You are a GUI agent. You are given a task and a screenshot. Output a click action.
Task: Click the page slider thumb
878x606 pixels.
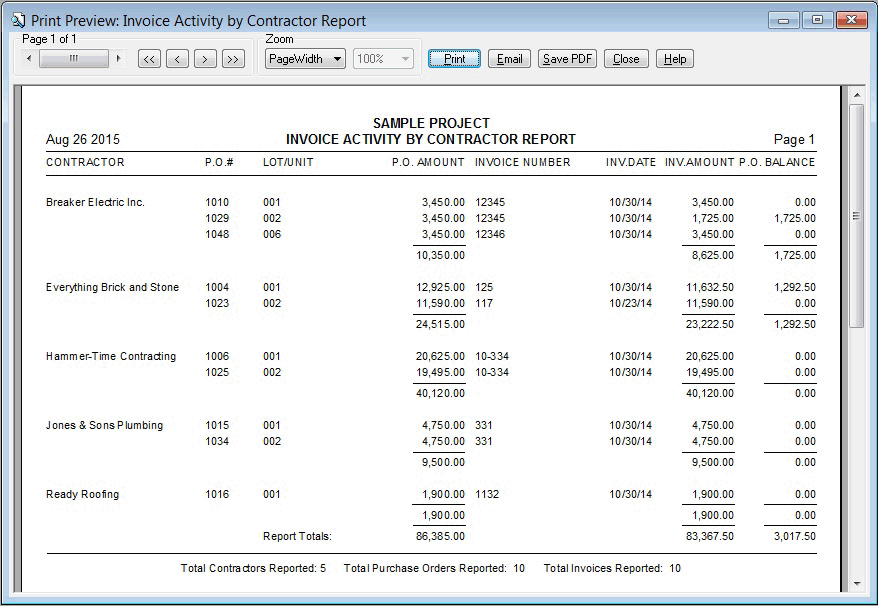pos(74,58)
